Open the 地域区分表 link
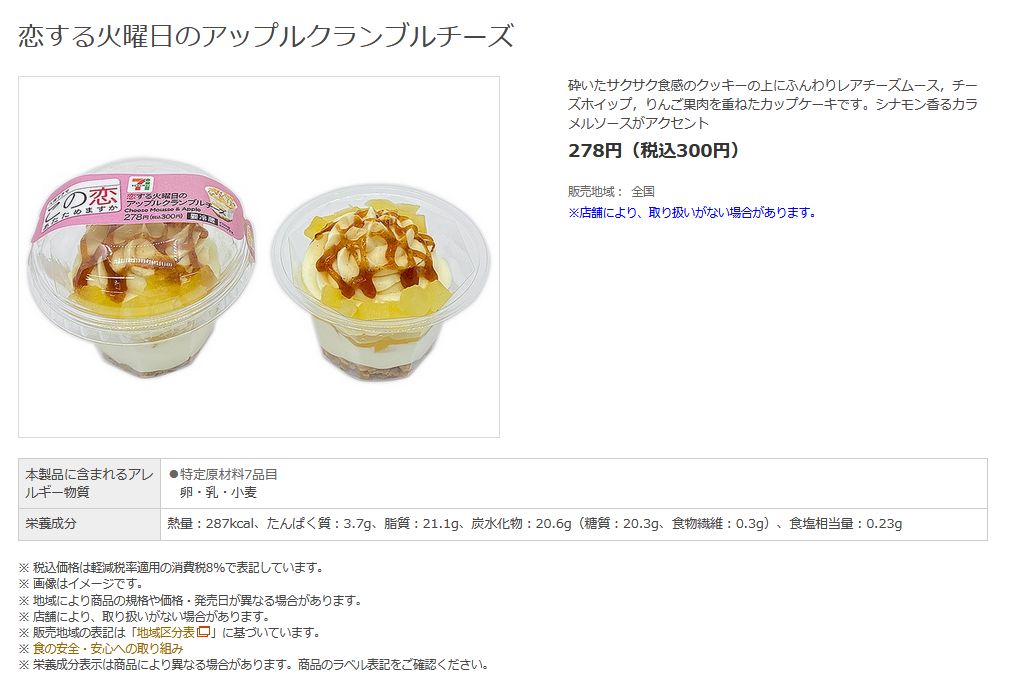Image resolution: width=1034 pixels, height=687 pixels. [x=166, y=633]
